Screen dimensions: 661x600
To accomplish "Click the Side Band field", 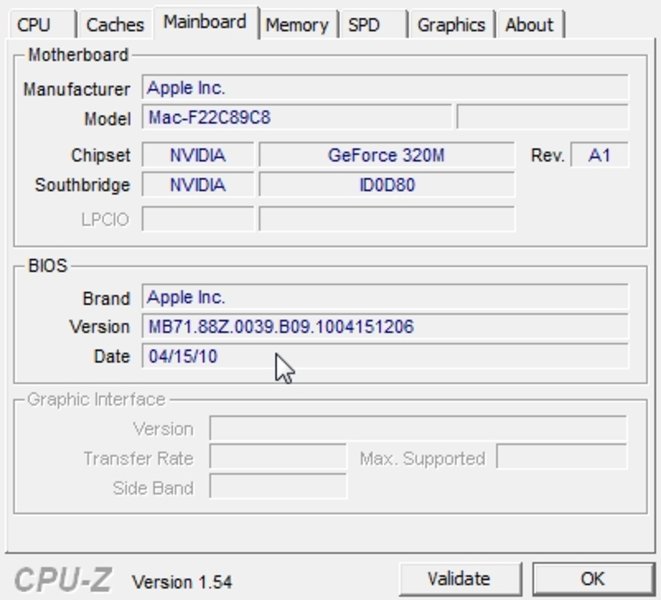I will click(278, 487).
